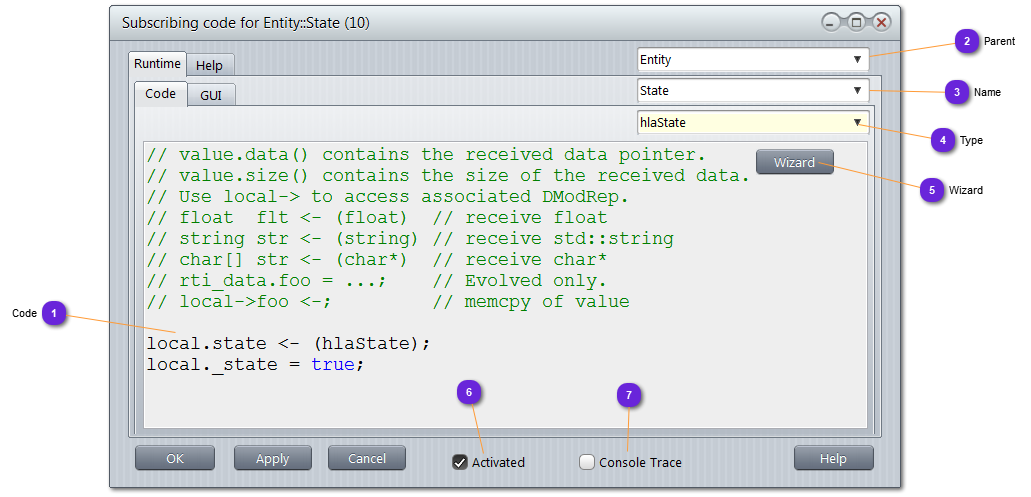Switch to the GUI sub-tab

(x=211, y=96)
